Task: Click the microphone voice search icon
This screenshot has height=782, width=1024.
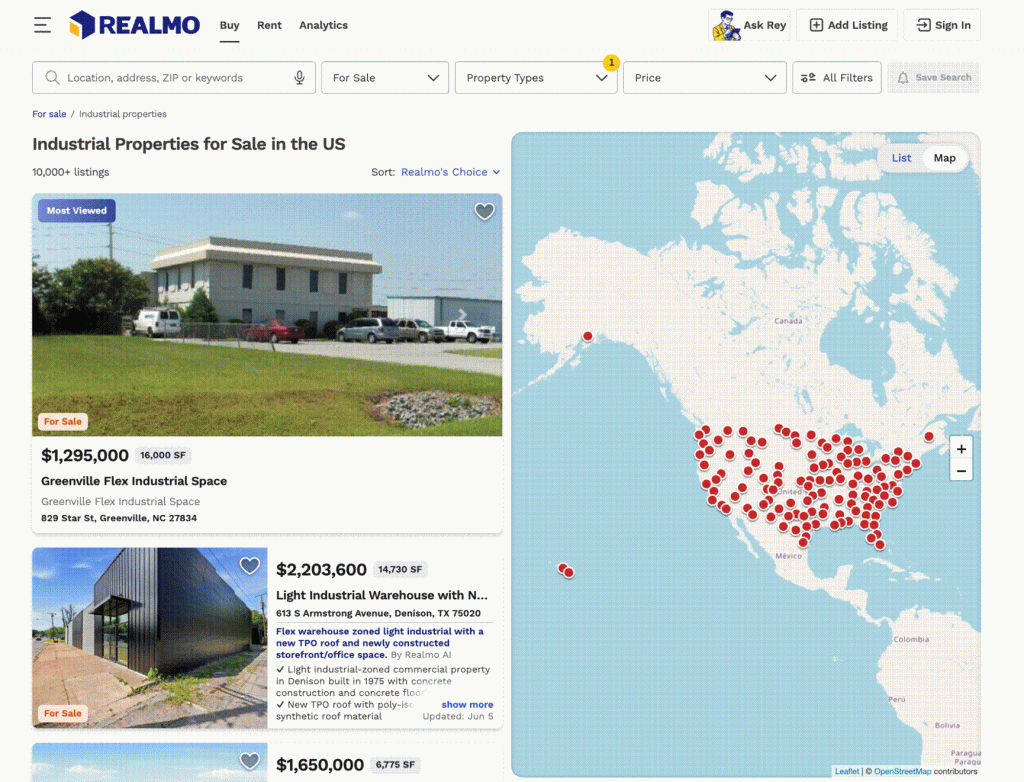Action: (x=299, y=78)
